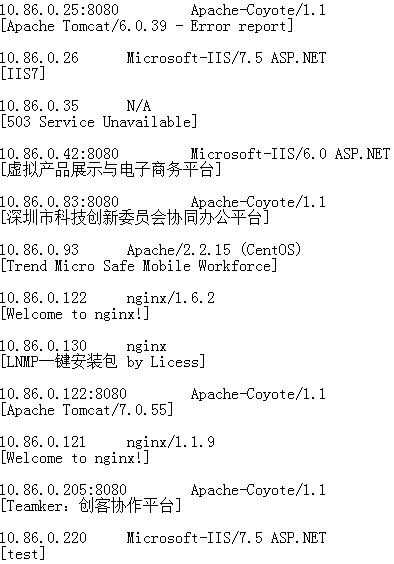The height and width of the screenshot is (564, 394).
Task: Select the Teamker：创客协作平台 title
Action: point(91,506)
